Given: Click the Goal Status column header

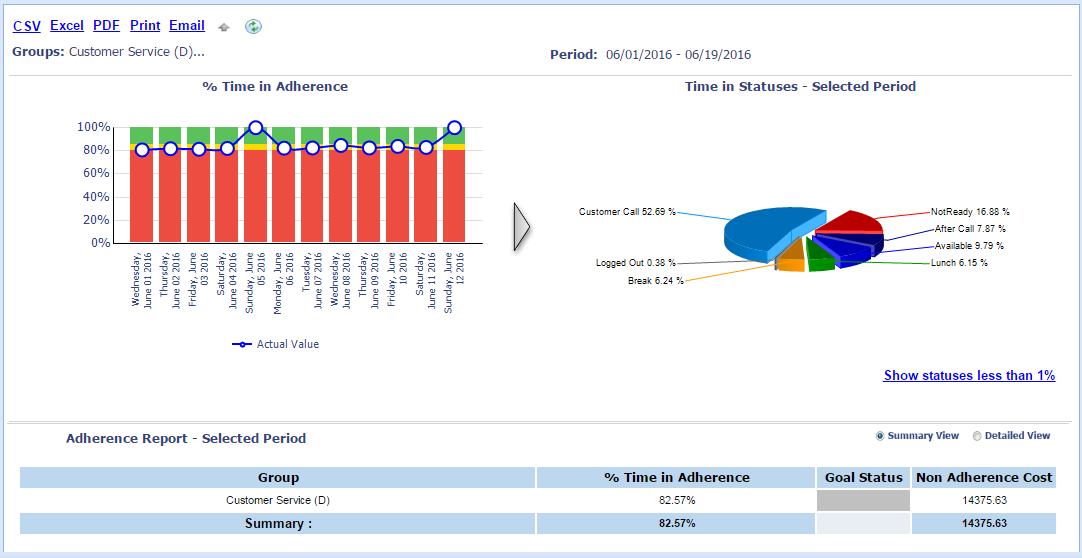Looking at the screenshot, I should click(x=864, y=478).
